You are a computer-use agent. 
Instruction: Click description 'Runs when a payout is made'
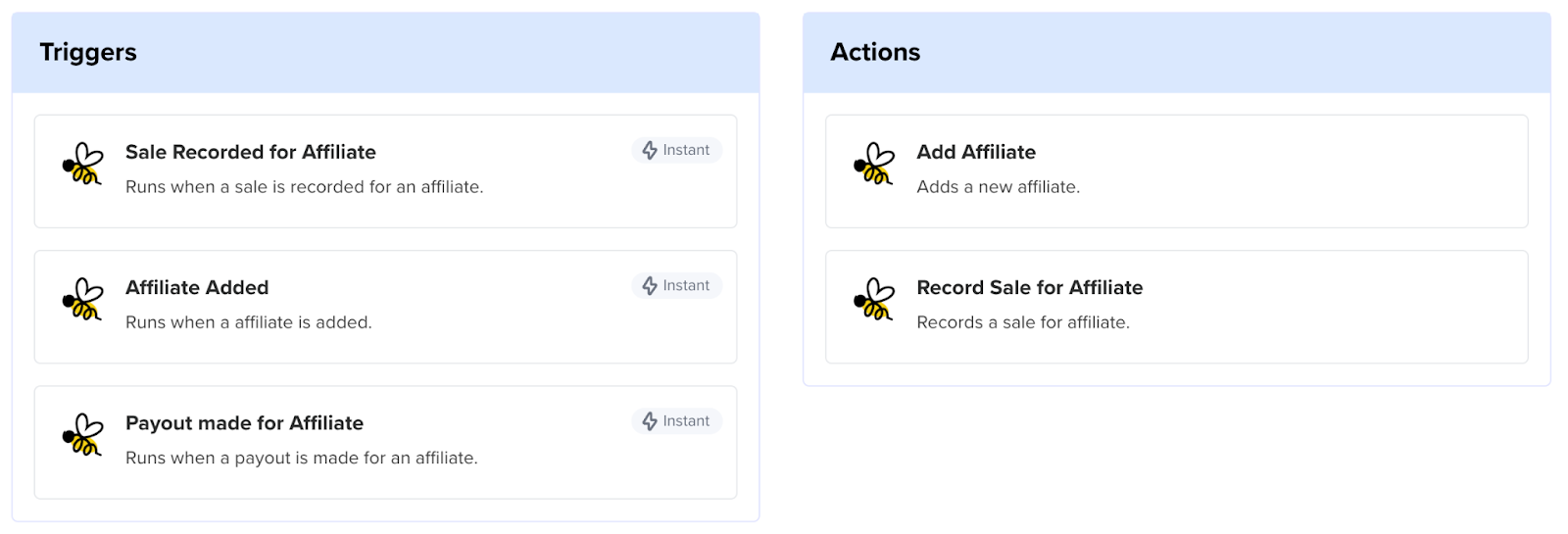(x=301, y=458)
